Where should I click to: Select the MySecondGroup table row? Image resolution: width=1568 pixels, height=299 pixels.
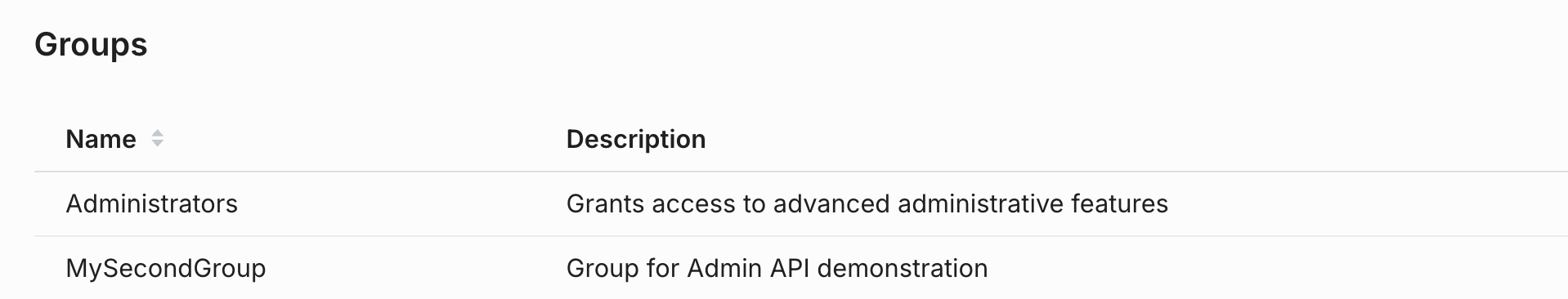(x=801, y=268)
